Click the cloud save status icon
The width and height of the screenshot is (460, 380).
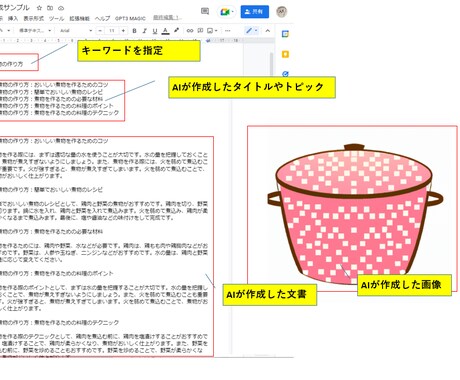click(61, 8)
